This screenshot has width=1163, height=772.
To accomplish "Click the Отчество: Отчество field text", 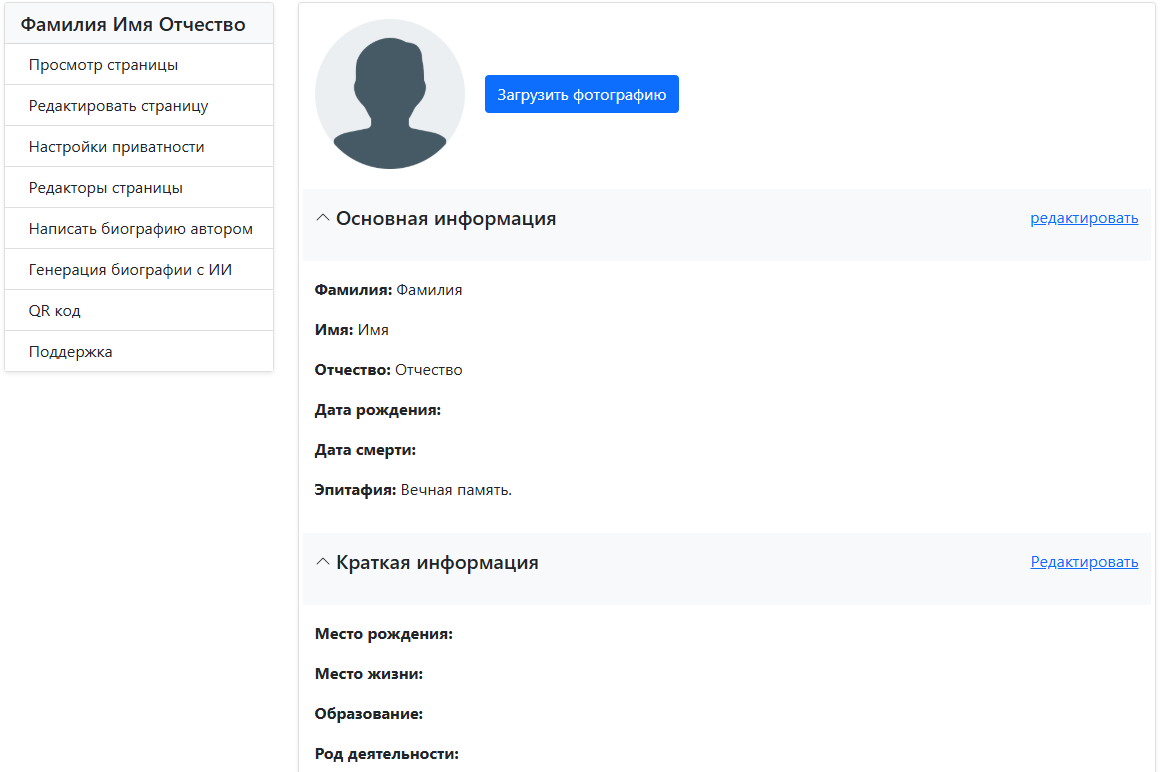I will pos(388,370).
